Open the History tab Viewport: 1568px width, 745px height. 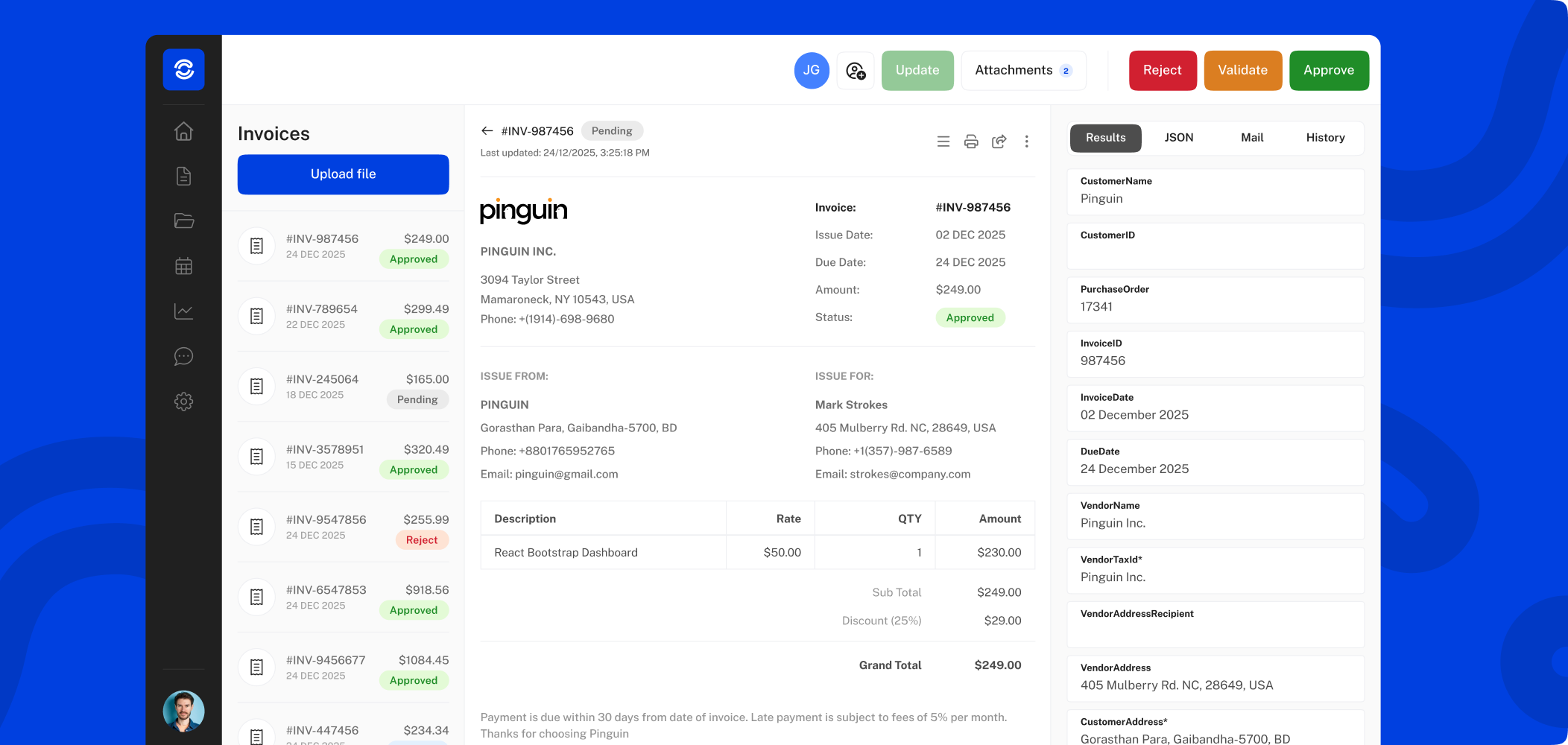click(1325, 138)
